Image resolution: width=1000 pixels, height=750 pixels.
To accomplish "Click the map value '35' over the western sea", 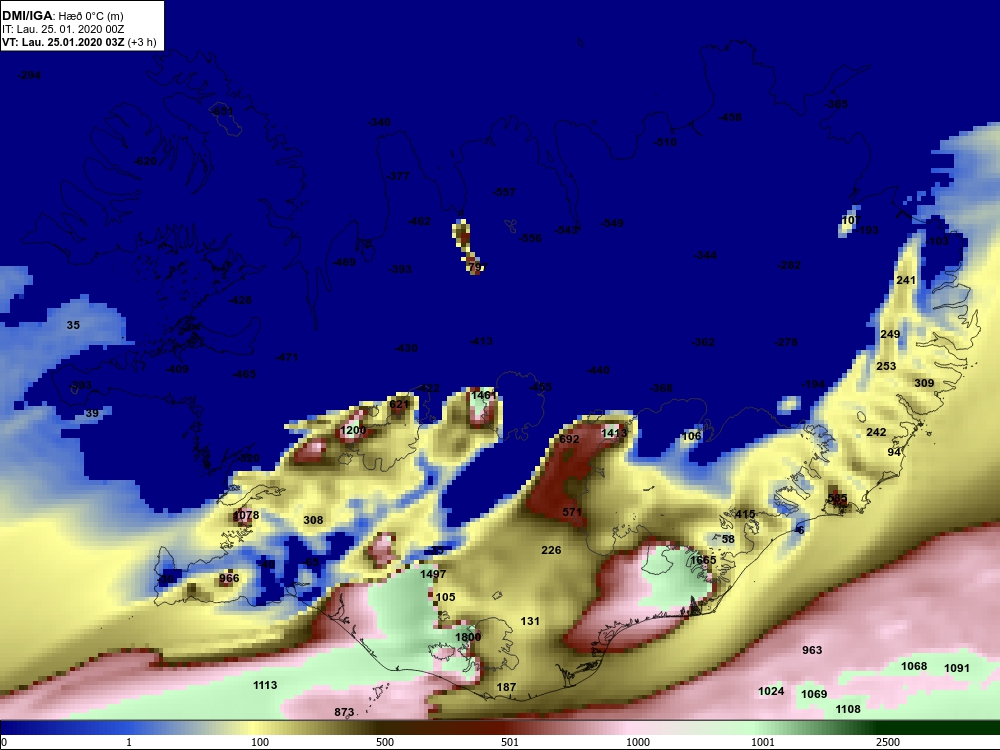I will 73,325.
